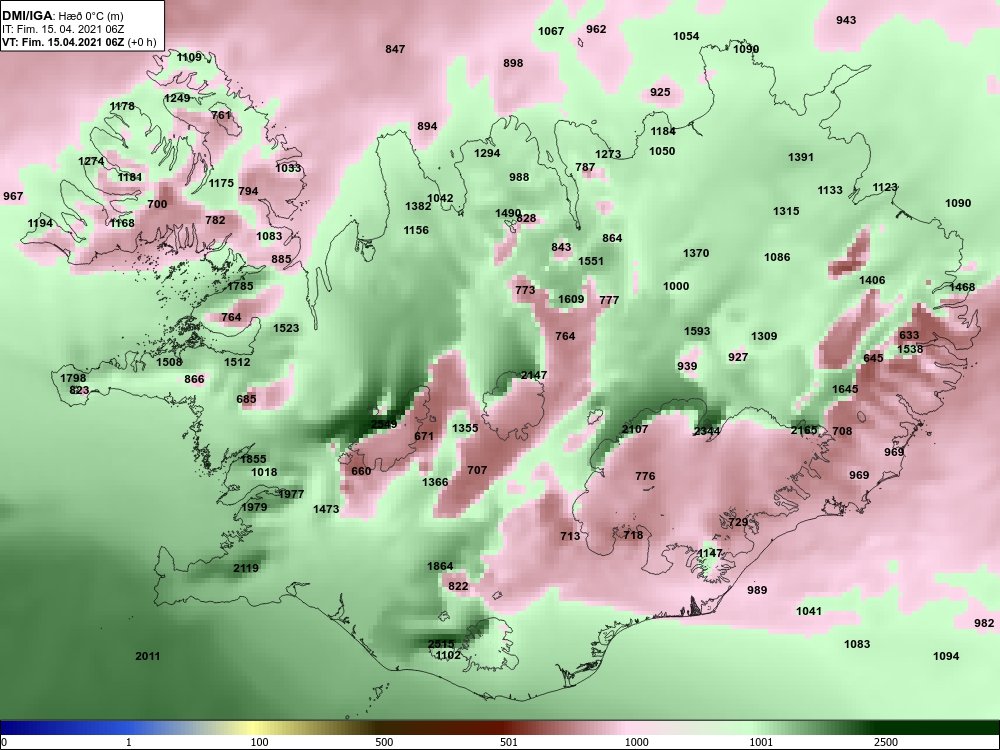1000x750 pixels.
Task: Click the 1294 value in the north
Action: (x=487, y=153)
